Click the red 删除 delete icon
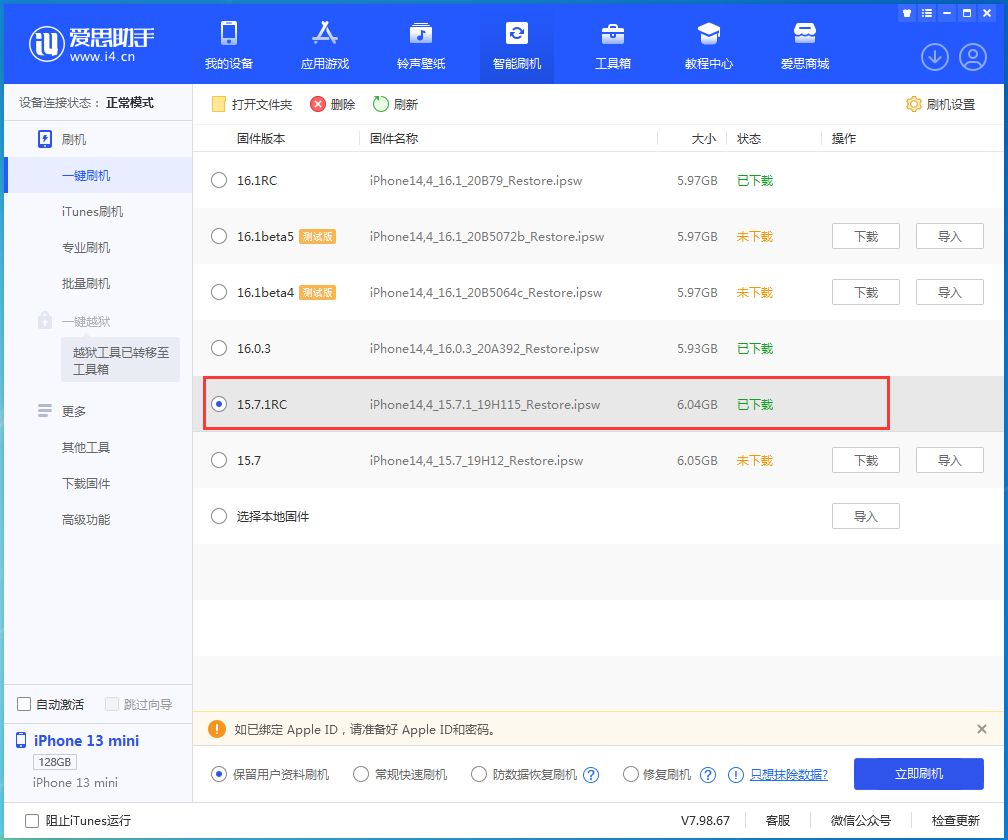The width and height of the screenshot is (1008, 840). coord(318,104)
